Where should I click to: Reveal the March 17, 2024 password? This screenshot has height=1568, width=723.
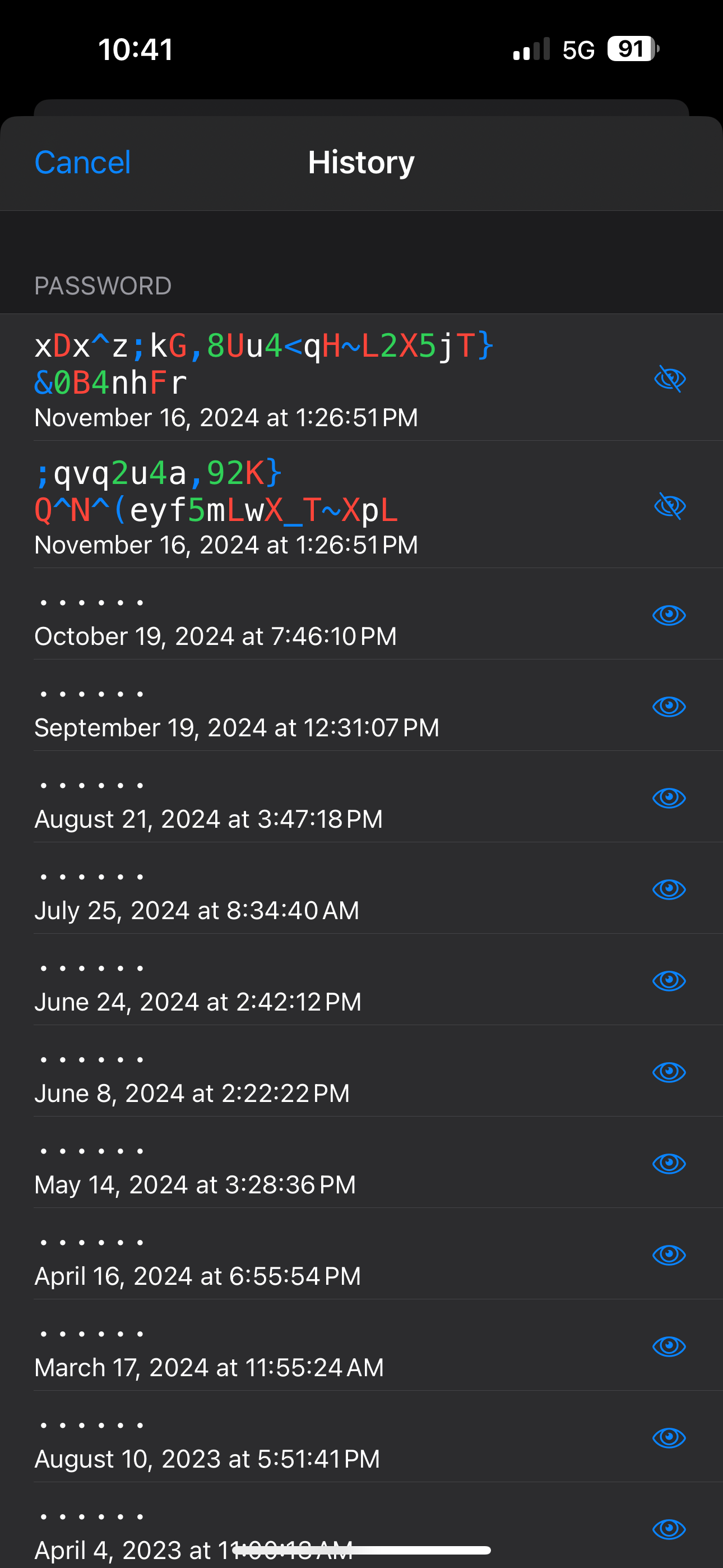point(669,1345)
